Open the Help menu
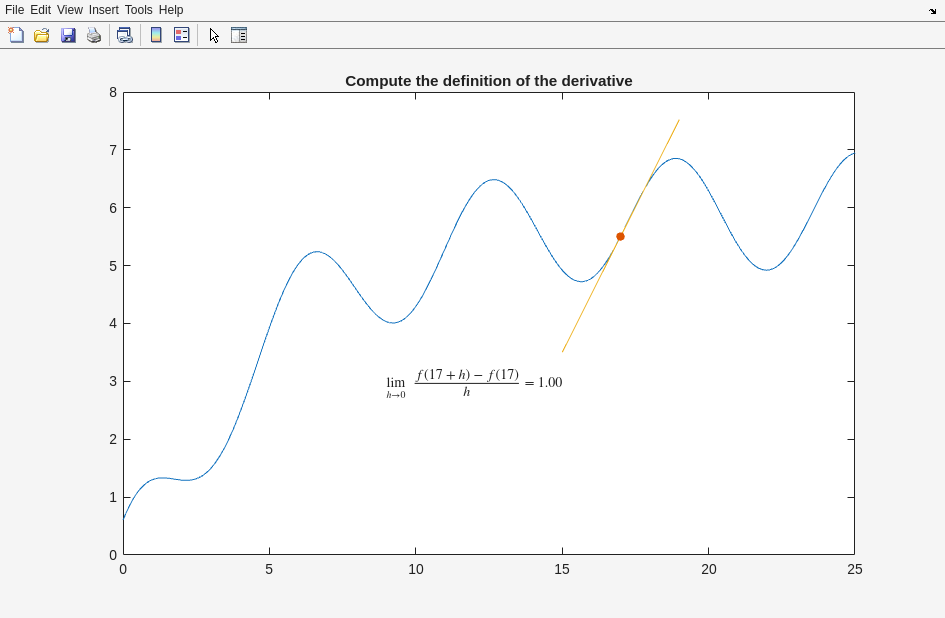This screenshot has width=945, height=618. point(171,10)
